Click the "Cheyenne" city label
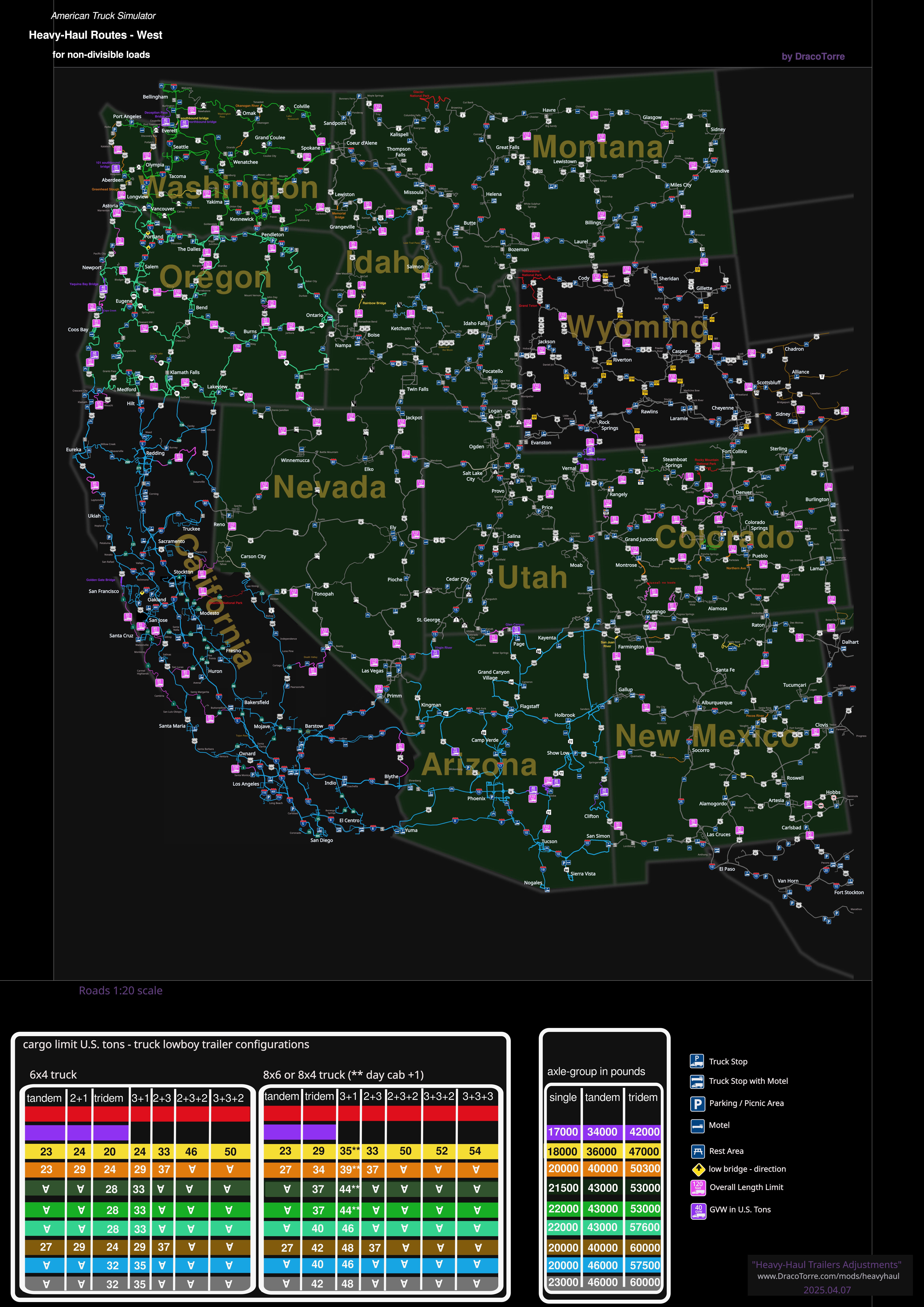 click(722, 408)
